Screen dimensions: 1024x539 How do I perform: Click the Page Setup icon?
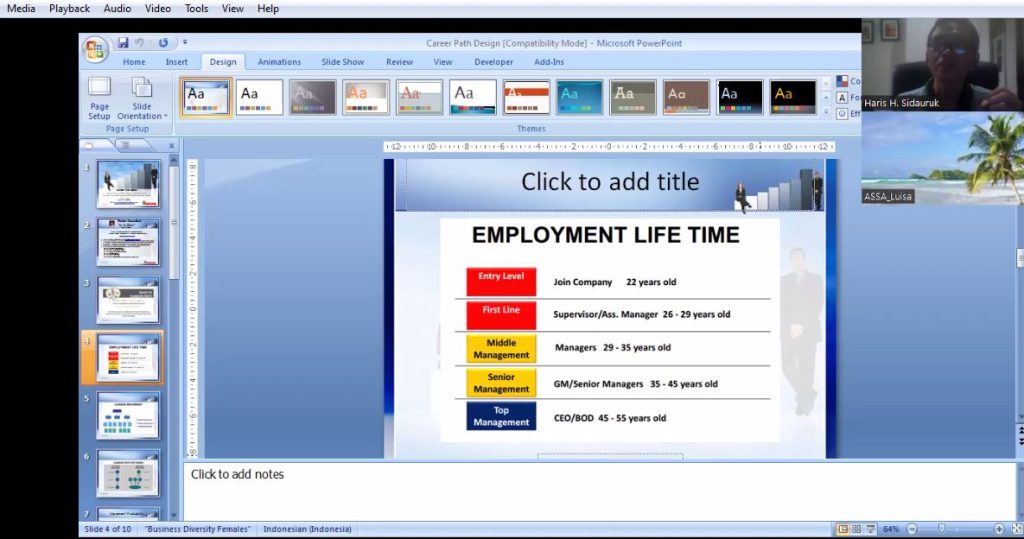tap(99, 97)
